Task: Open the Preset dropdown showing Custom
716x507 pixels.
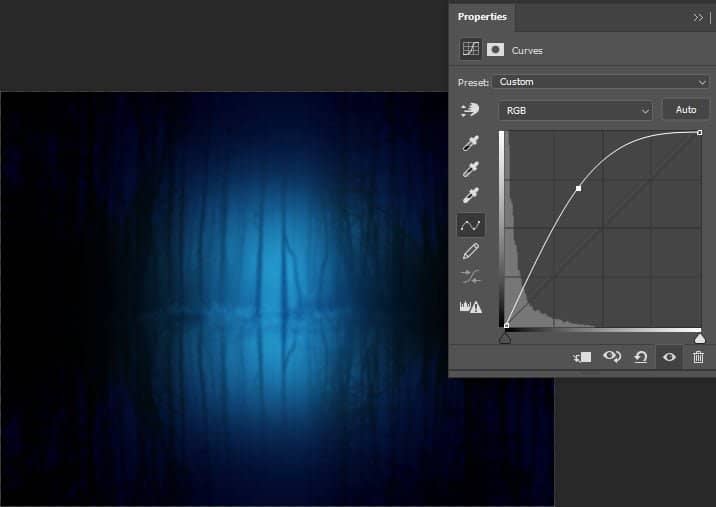Action: 600,82
